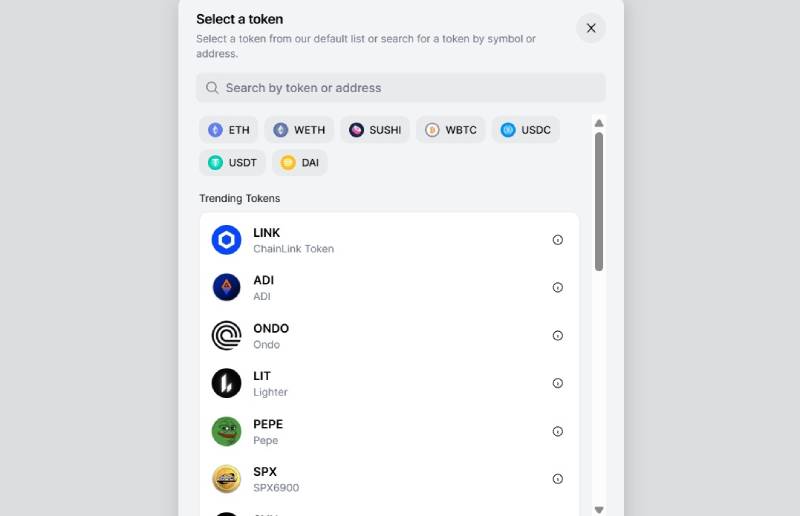Select the USDT token chip
Viewport: 800px width, 516px height.
click(232, 163)
